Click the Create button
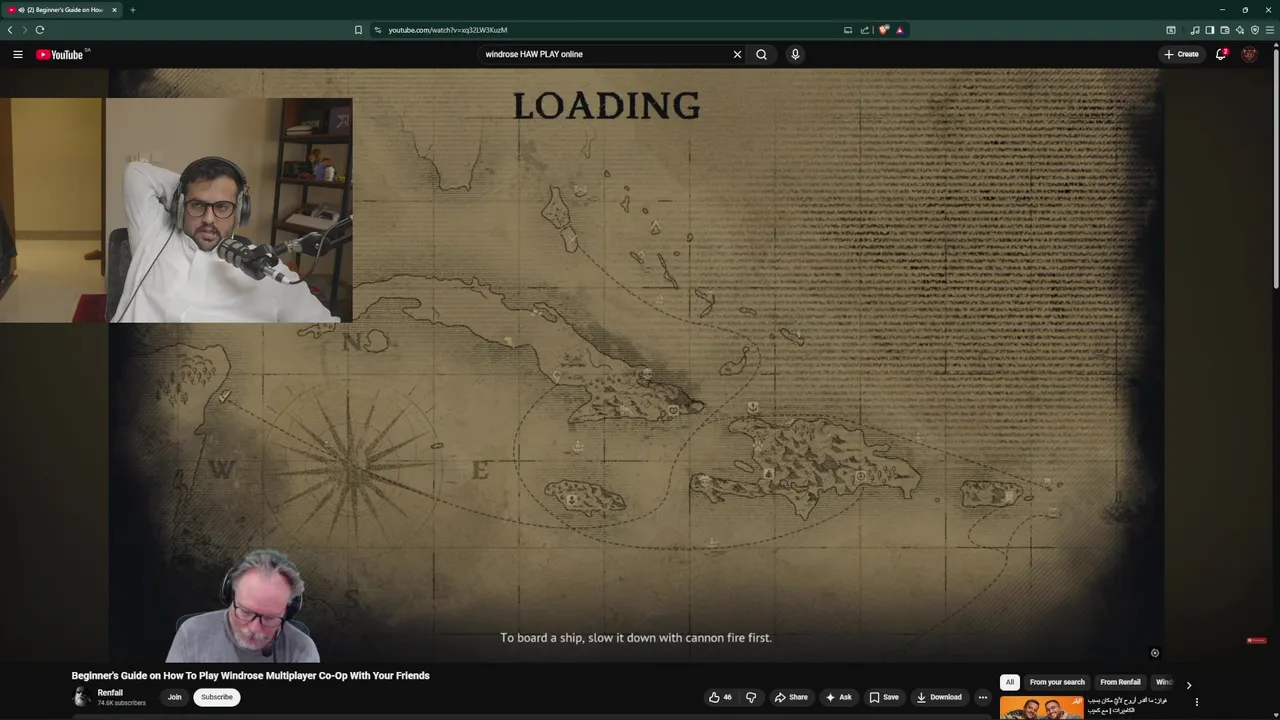 click(1181, 54)
